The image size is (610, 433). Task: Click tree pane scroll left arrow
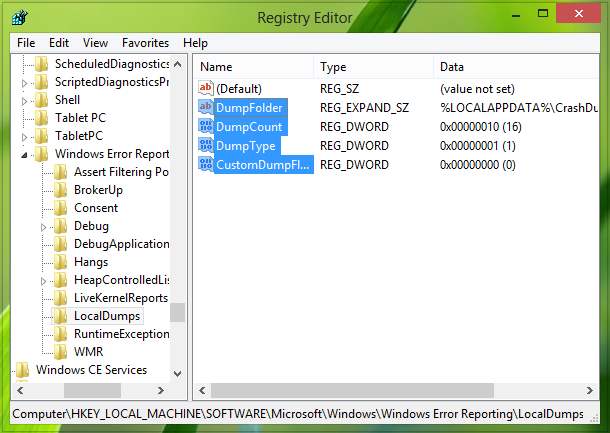(x=20, y=390)
